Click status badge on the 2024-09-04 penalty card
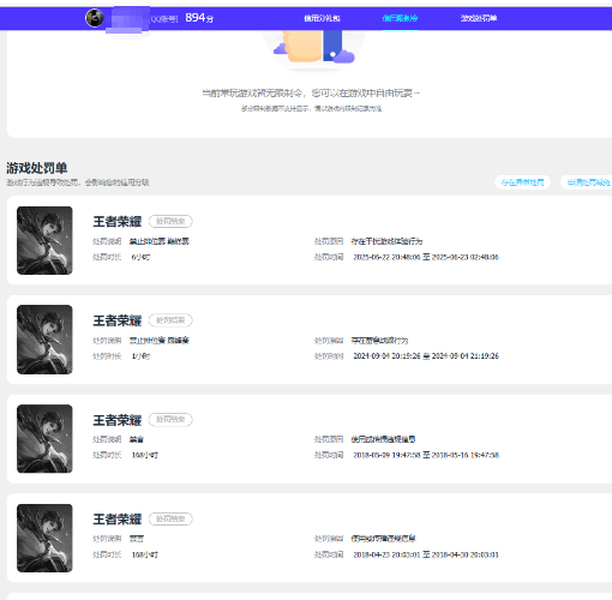Viewport: 612px width, 600px height. click(x=171, y=320)
